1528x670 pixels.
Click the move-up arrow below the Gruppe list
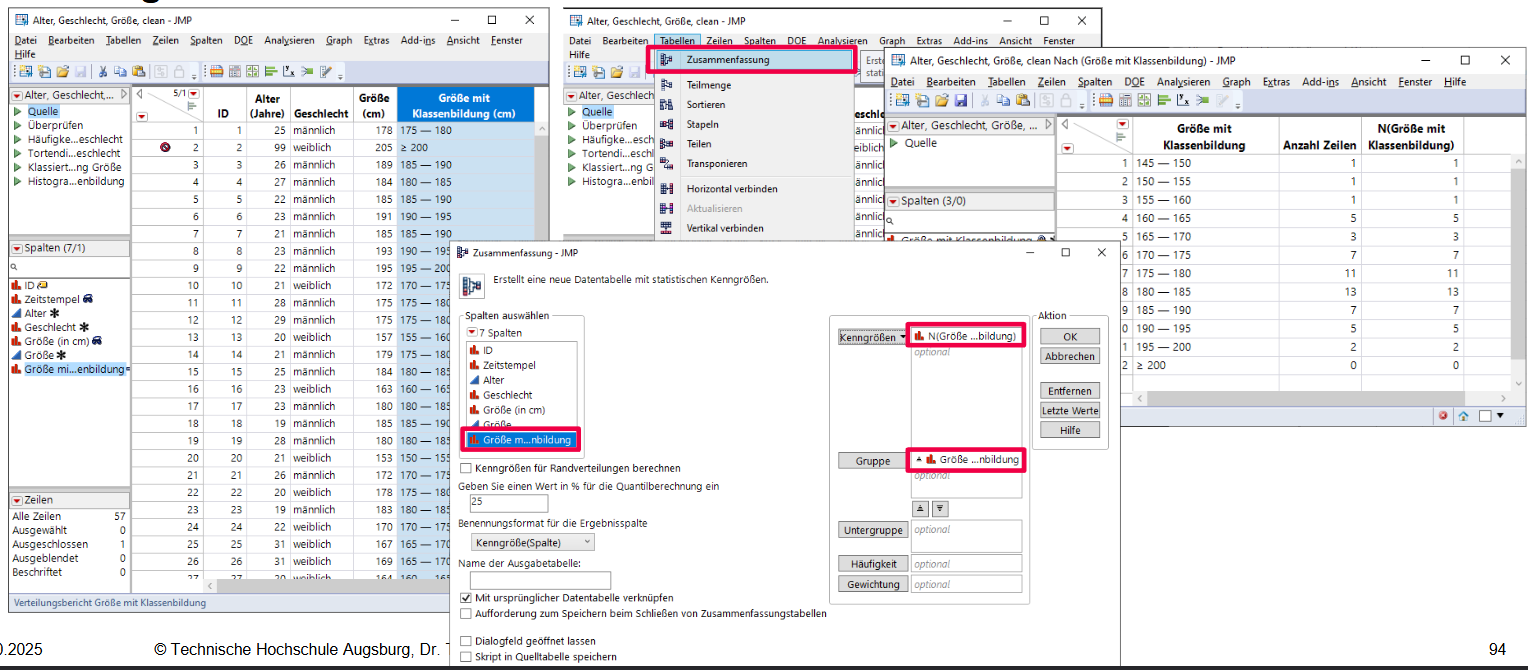click(921, 508)
